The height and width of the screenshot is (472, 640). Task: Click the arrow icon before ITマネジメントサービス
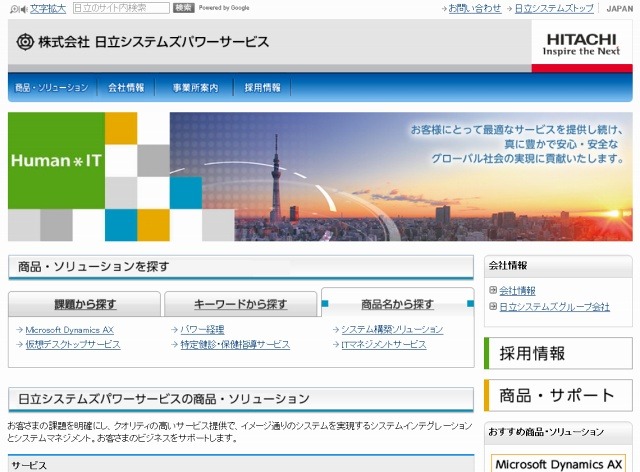pyautogui.click(x=336, y=345)
